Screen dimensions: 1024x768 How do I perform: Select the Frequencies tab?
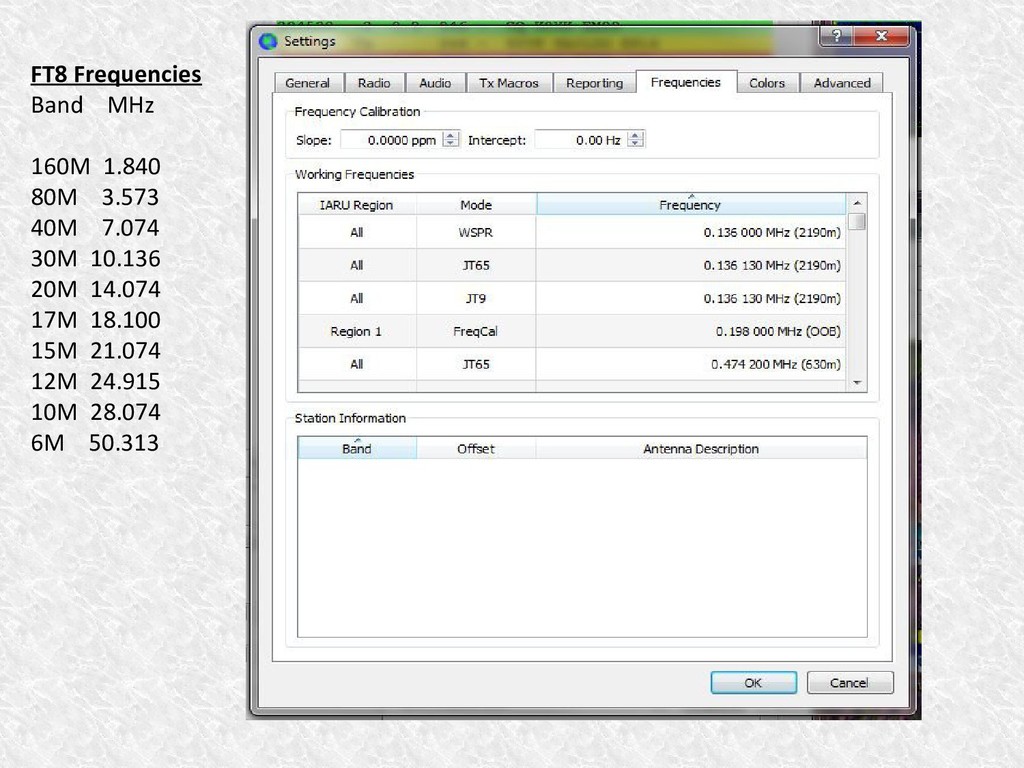click(686, 82)
